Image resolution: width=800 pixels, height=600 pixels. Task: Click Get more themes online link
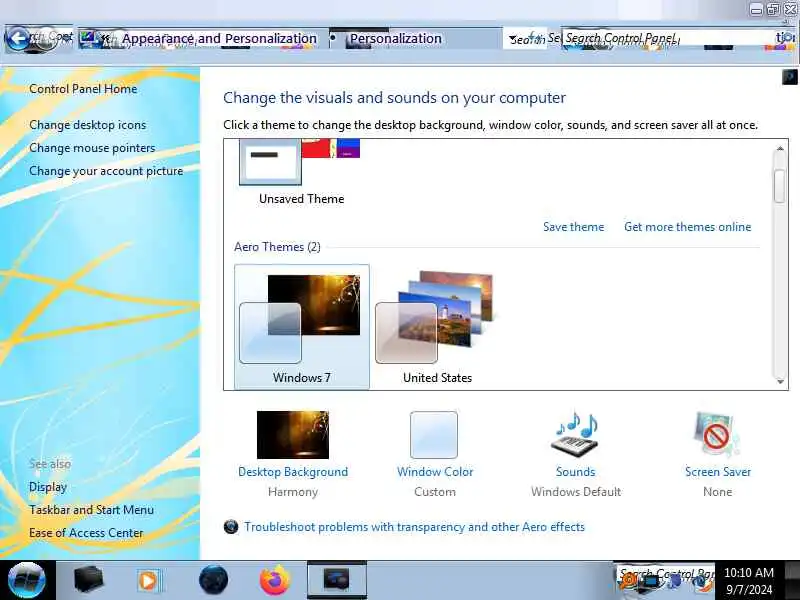click(687, 227)
